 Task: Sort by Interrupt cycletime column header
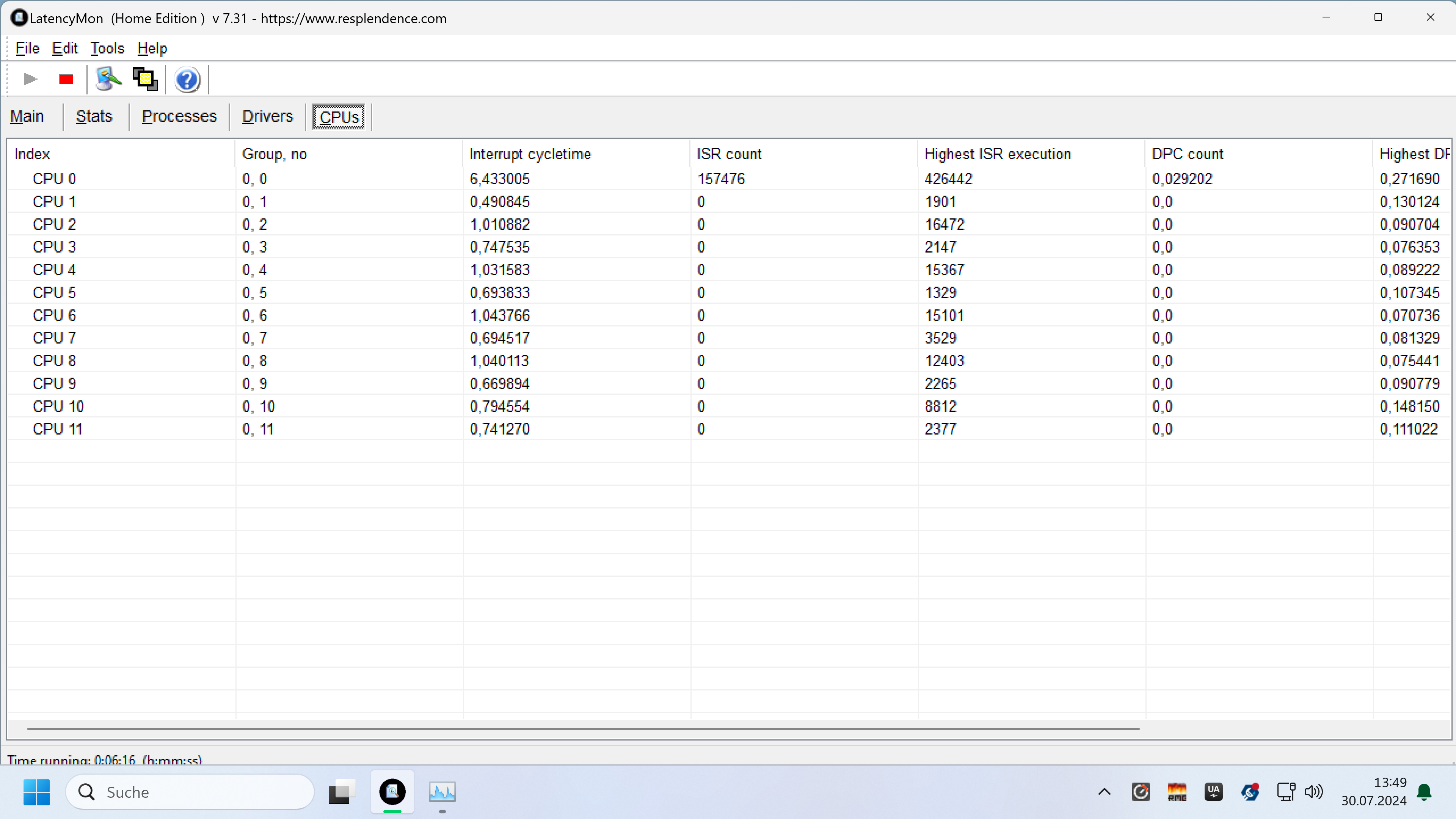[530, 154]
